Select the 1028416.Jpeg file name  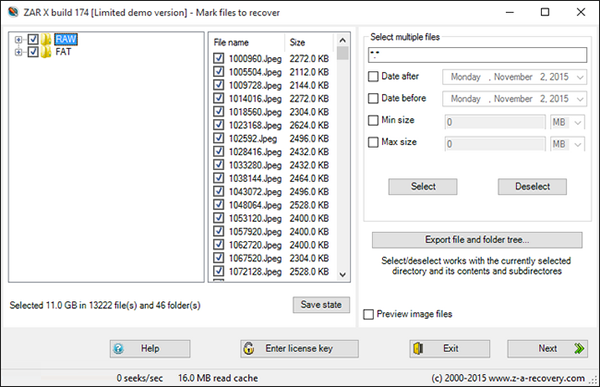[x=255, y=152]
